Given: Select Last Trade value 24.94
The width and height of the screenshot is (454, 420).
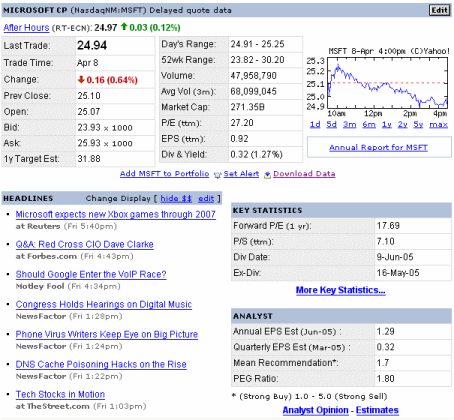Looking at the screenshot, I should (92, 45).
